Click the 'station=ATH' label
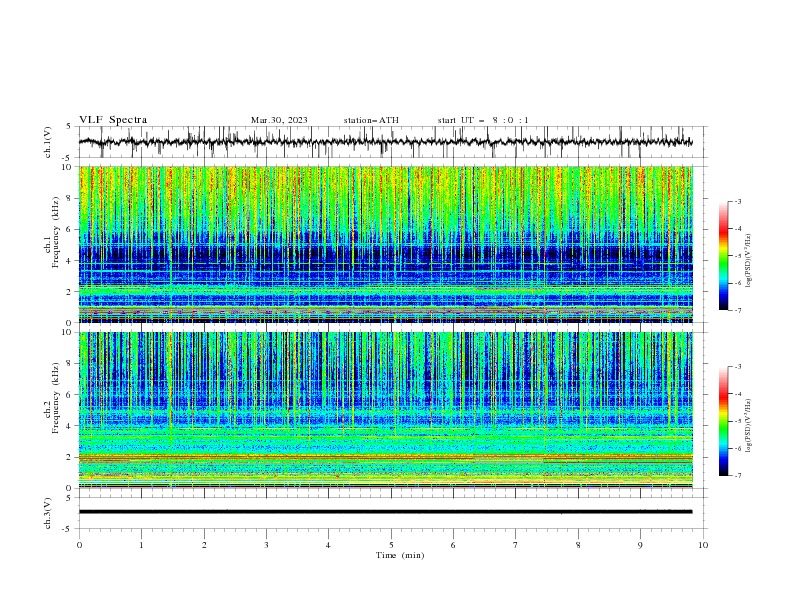 pyautogui.click(x=371, y=120)
